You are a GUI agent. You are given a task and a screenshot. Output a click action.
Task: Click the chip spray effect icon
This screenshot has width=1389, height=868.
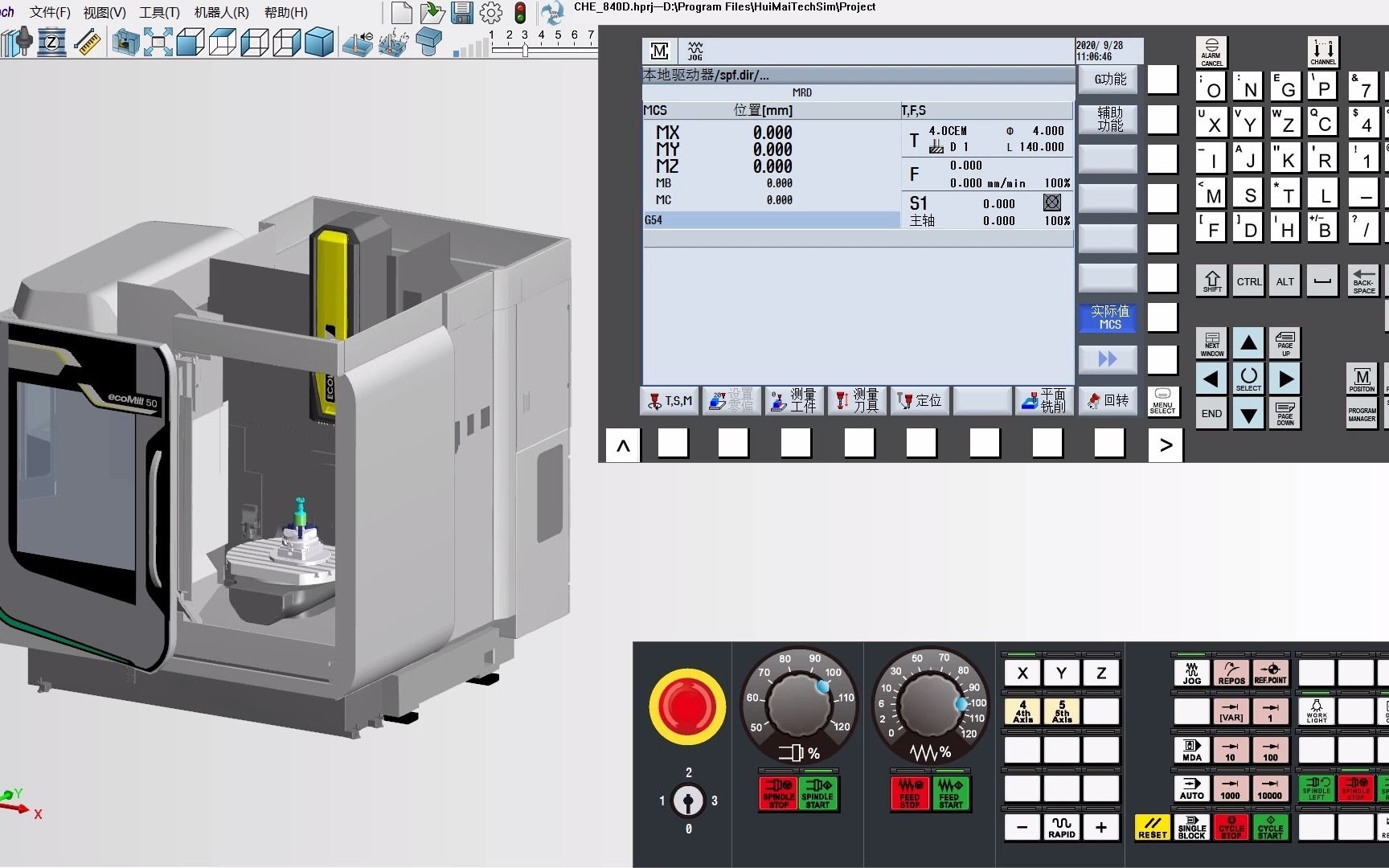(393, 42)
